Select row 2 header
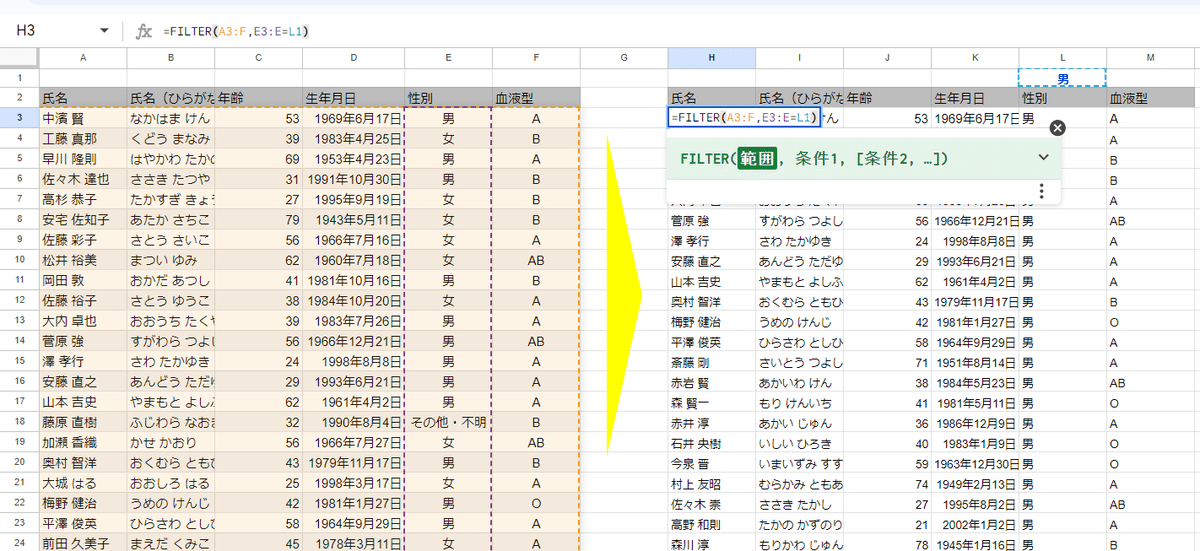Viewport: 1200px width, 551px height. tap(19, 98)
